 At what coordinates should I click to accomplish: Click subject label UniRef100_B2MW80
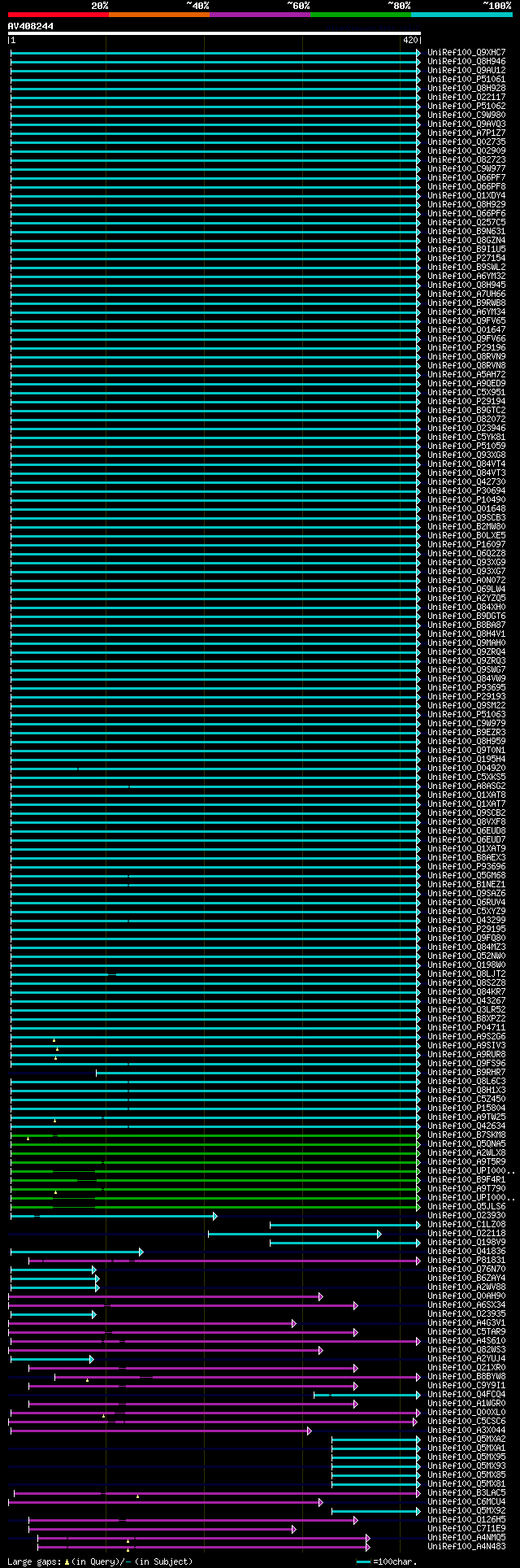coord(466,527)
